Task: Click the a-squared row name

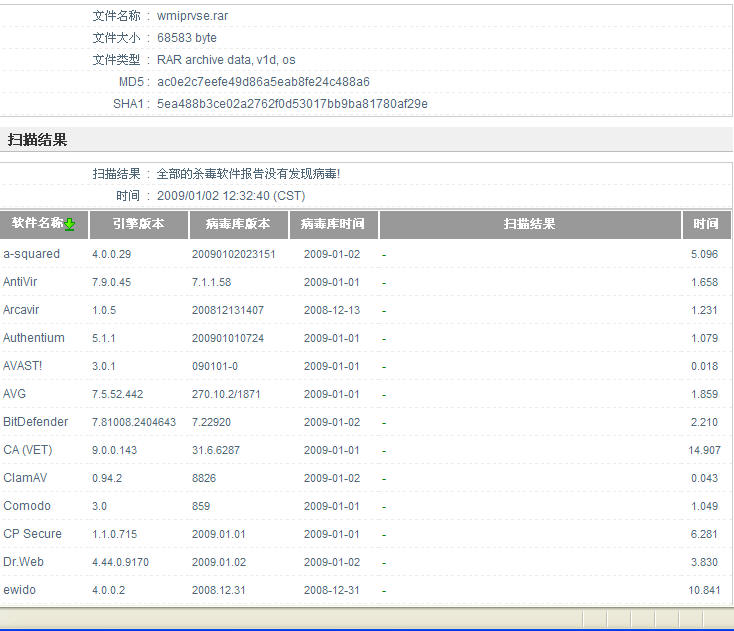Action: click(x=31, y=254)
